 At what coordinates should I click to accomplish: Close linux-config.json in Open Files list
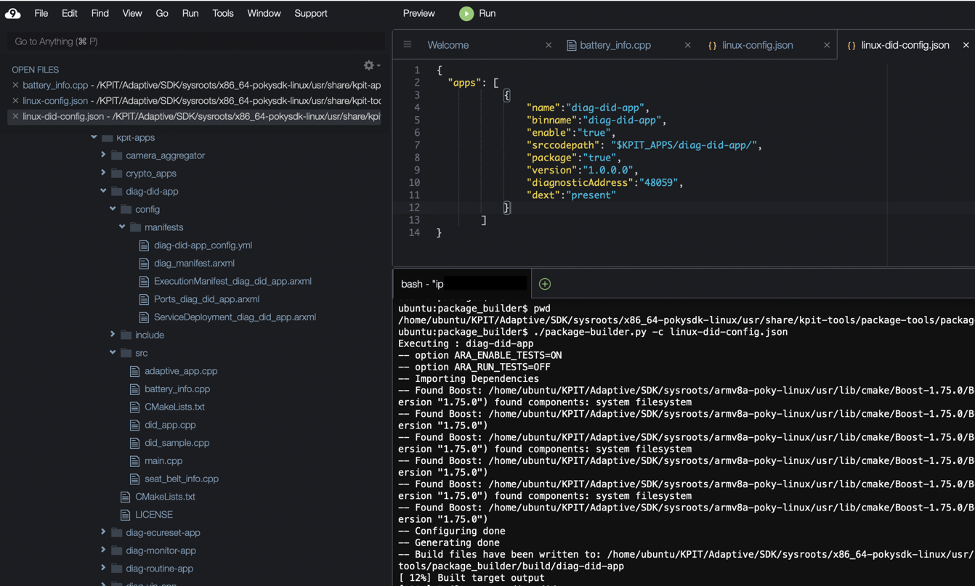point(15,101)
